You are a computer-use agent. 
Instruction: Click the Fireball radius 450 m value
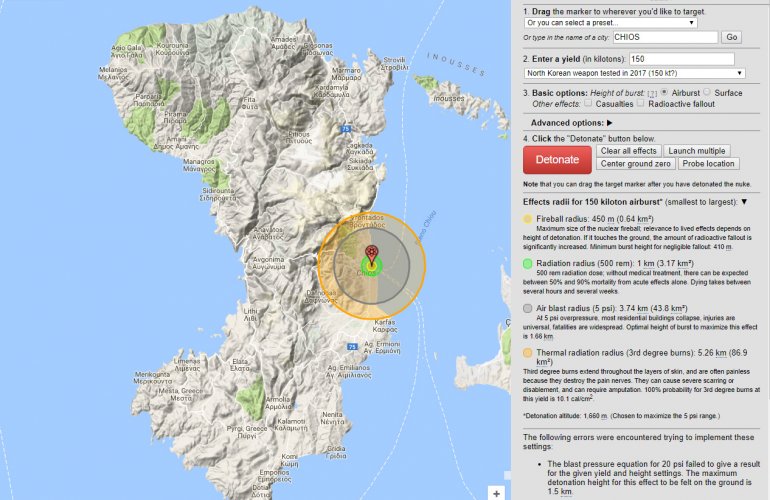click(603, 219)
